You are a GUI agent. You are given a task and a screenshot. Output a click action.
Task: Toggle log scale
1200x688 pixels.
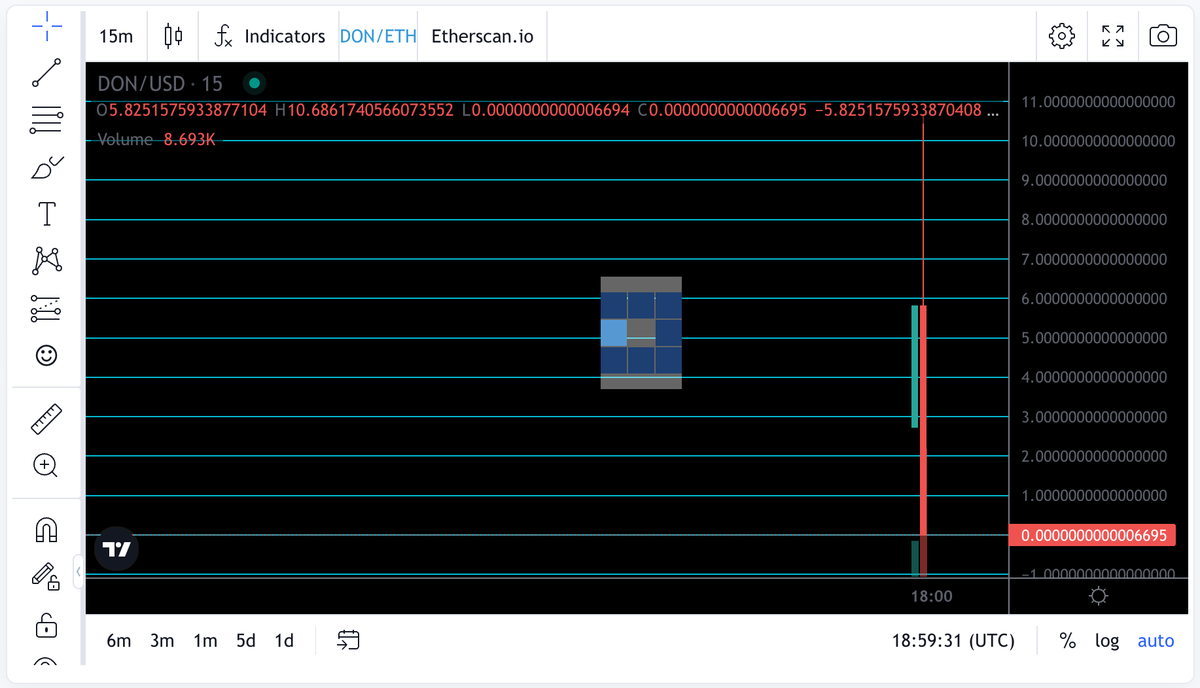click(x=1107, y=641)
